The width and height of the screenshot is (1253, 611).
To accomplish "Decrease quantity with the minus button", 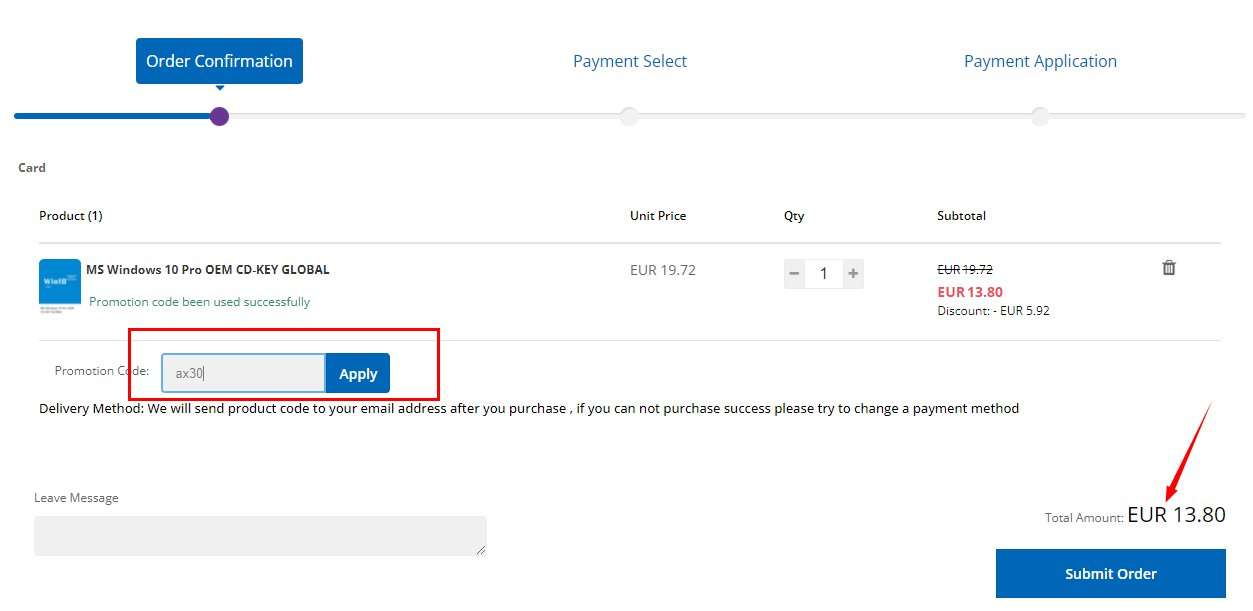I will (794, 273).
